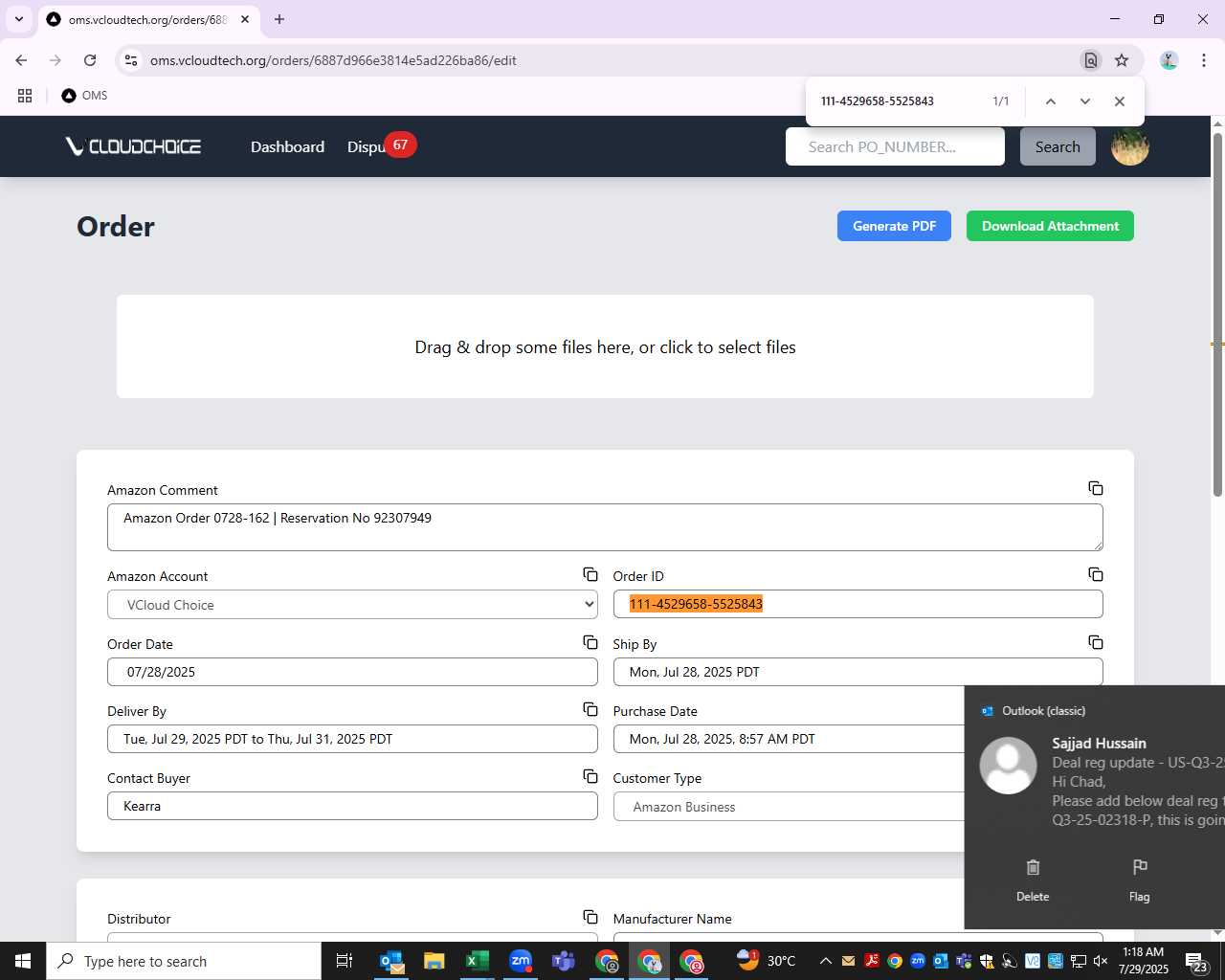Open the weather widget showing 30°C
1225x980 pixels.
click(767, 961)
